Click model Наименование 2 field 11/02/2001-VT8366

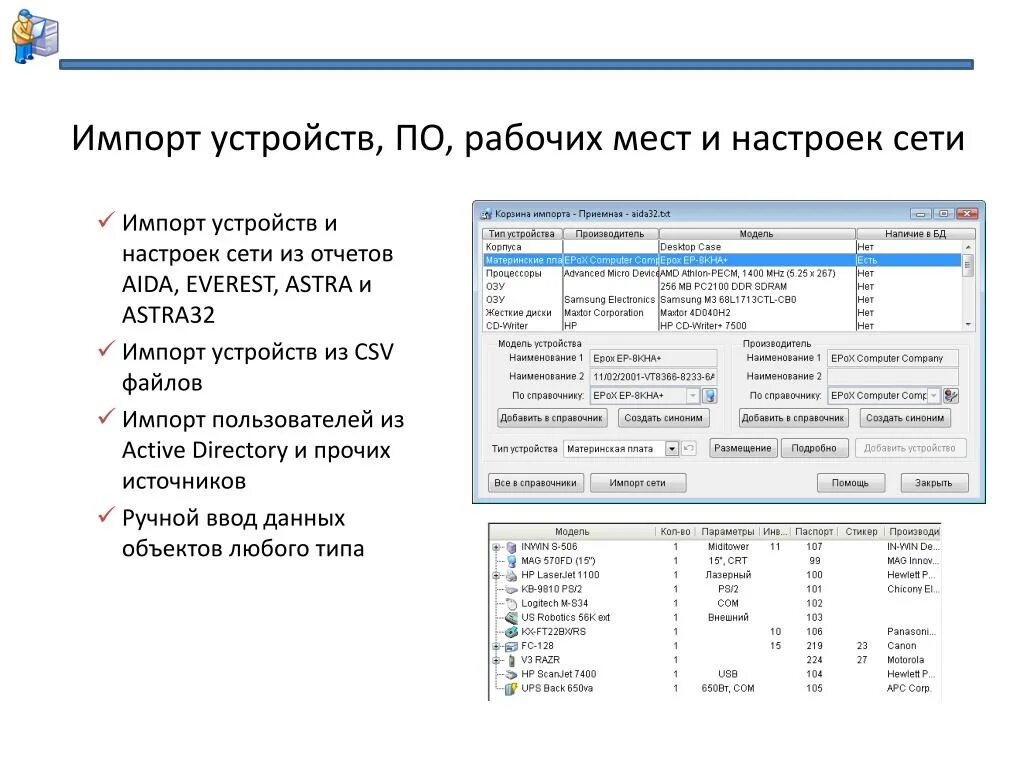pyautogui.click(x=653, y=377)
